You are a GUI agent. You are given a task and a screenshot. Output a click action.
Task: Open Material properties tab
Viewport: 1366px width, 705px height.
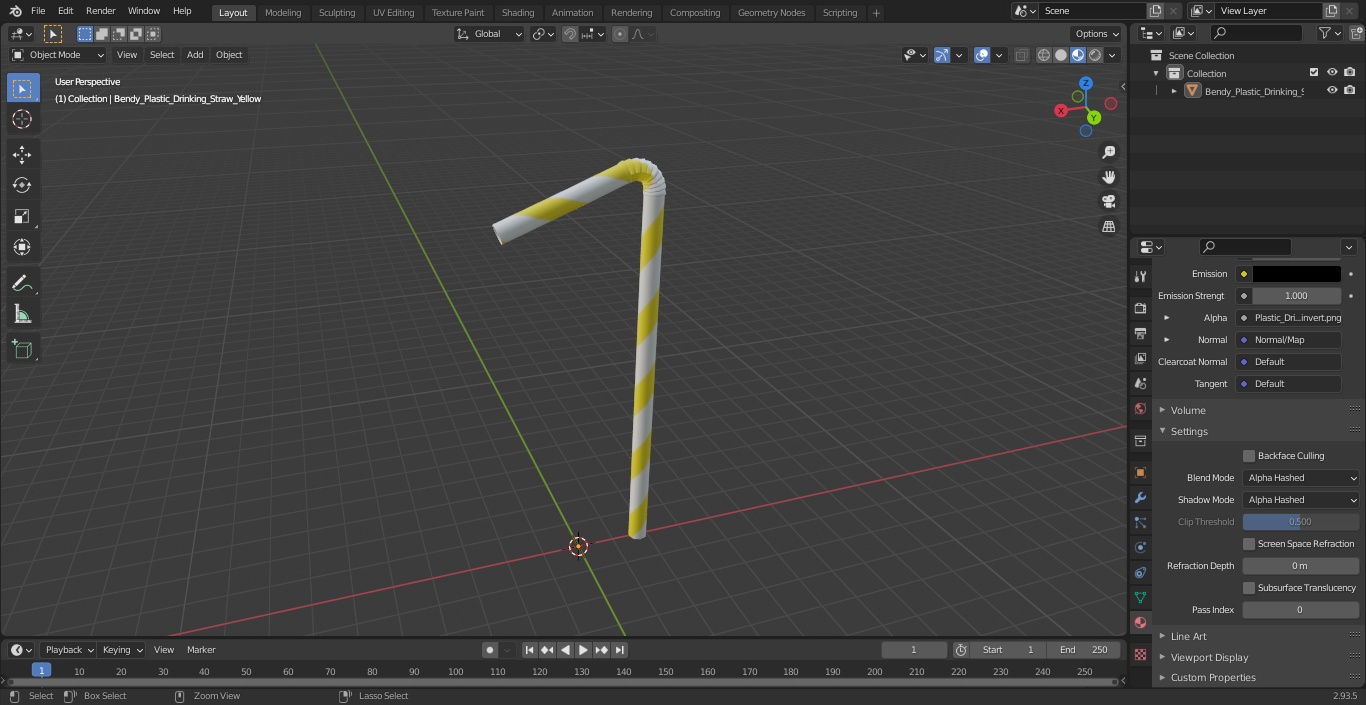pos(1140,622)
